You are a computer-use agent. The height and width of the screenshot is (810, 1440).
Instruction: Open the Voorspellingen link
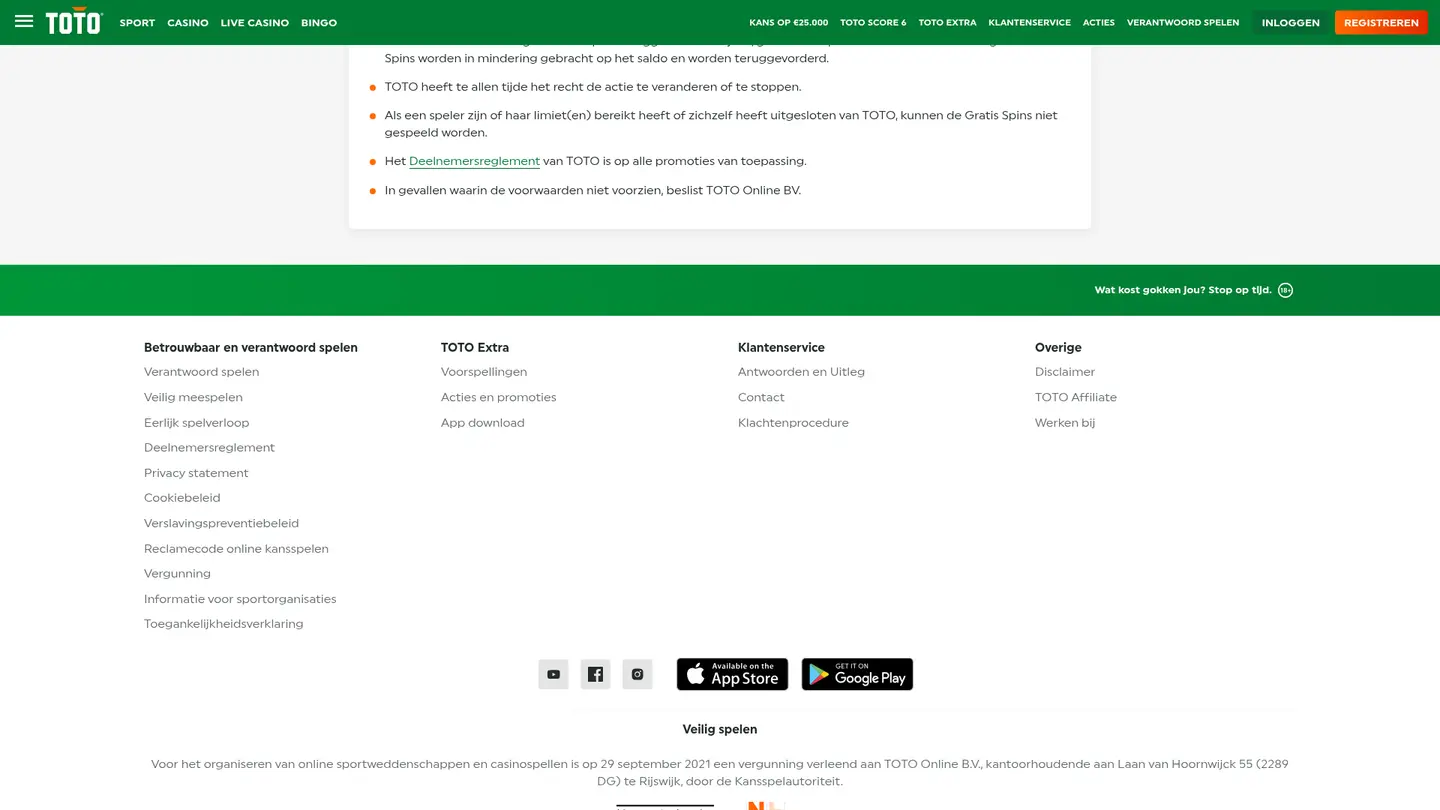tap(484, 372)
